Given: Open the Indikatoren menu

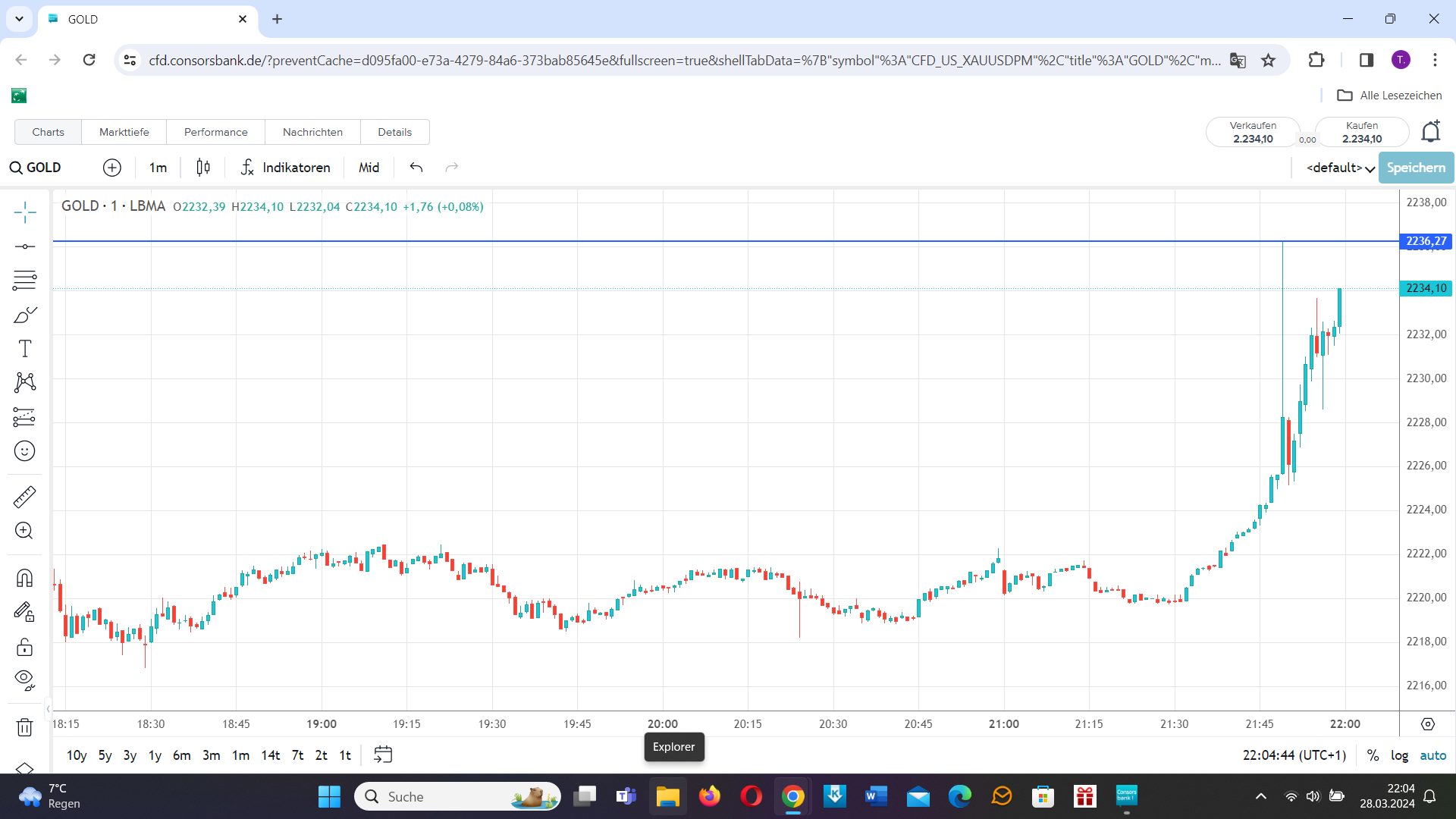Looking at the screenshot, I should (286, 168).
